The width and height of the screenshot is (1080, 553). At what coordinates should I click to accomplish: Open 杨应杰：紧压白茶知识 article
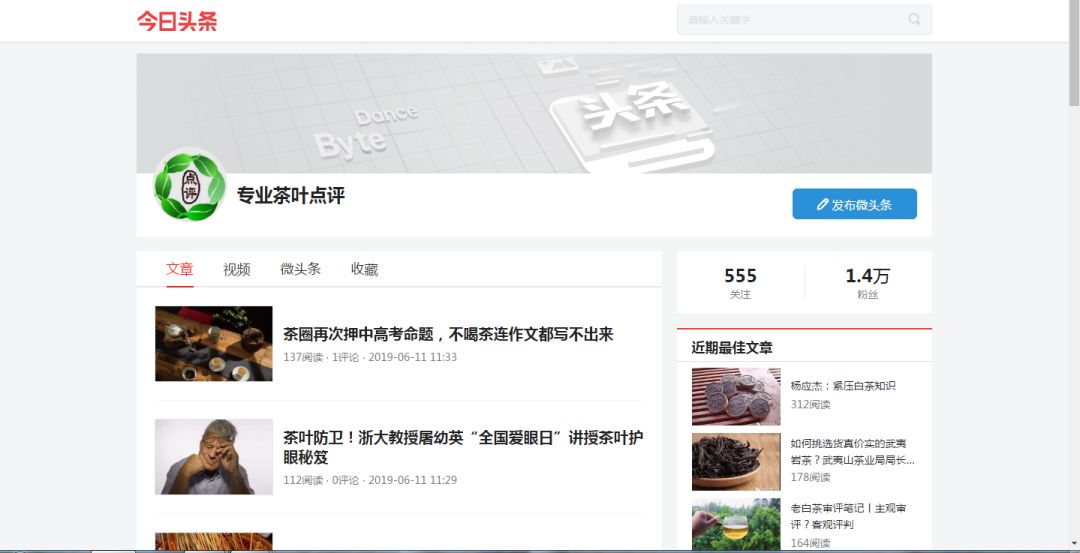(x=843, y=386)
